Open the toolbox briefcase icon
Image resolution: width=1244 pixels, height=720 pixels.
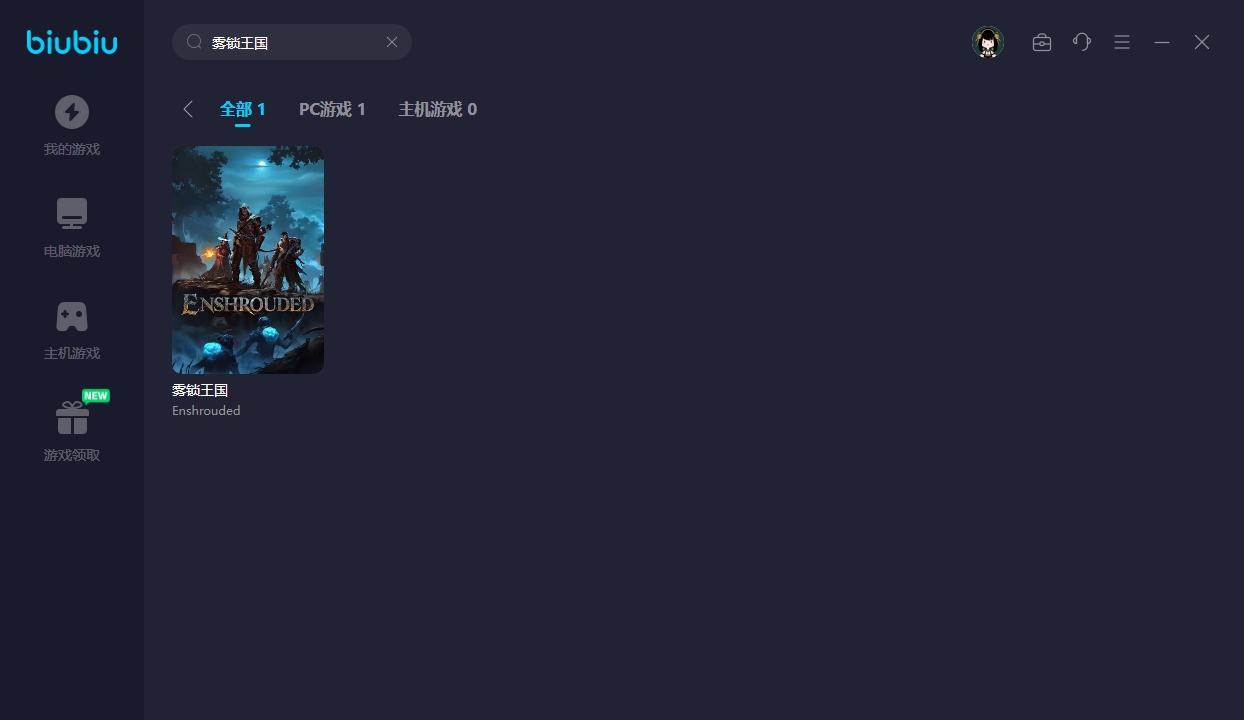point(1042,42)
